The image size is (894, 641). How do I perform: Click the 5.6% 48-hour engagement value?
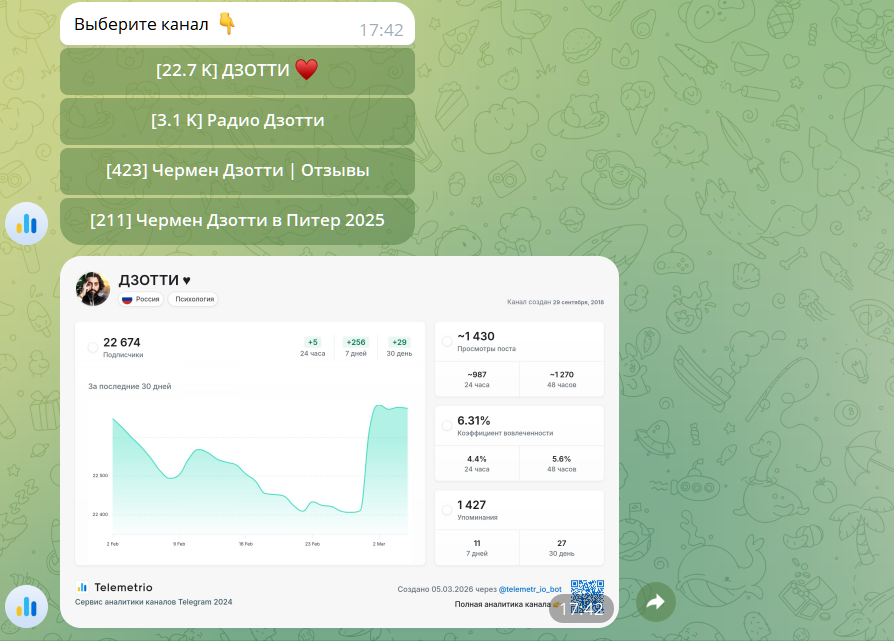click(x=562, y=459)
